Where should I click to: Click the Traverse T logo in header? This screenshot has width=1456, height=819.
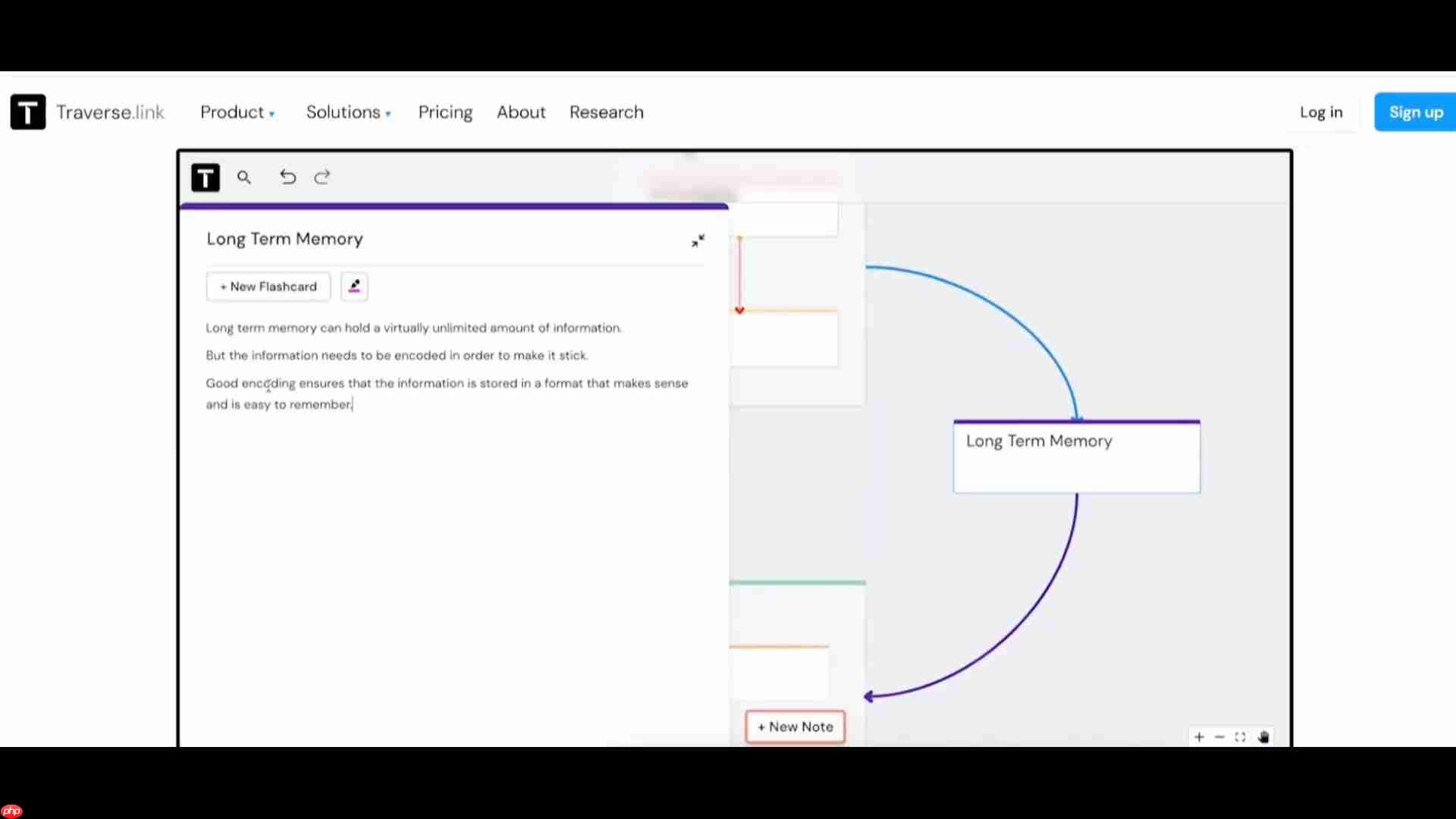coord(28,112)
